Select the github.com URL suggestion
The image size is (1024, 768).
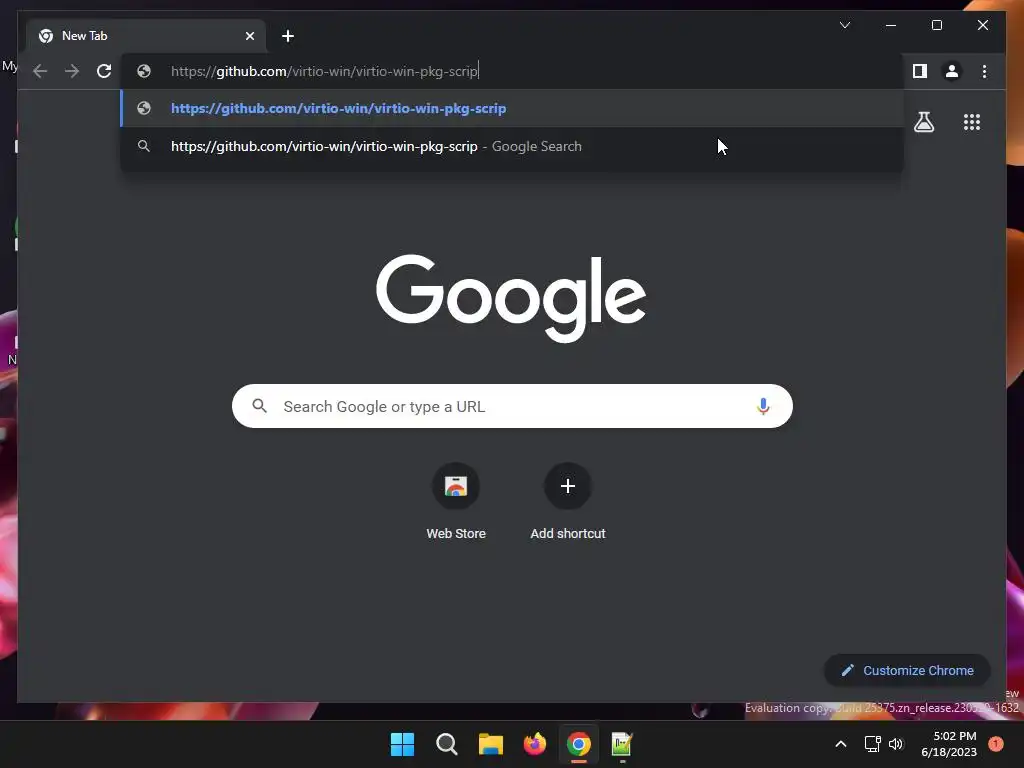(512, 108)
